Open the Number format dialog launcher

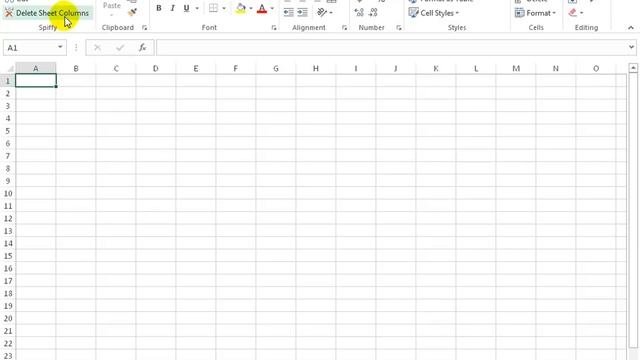(399, 28)
